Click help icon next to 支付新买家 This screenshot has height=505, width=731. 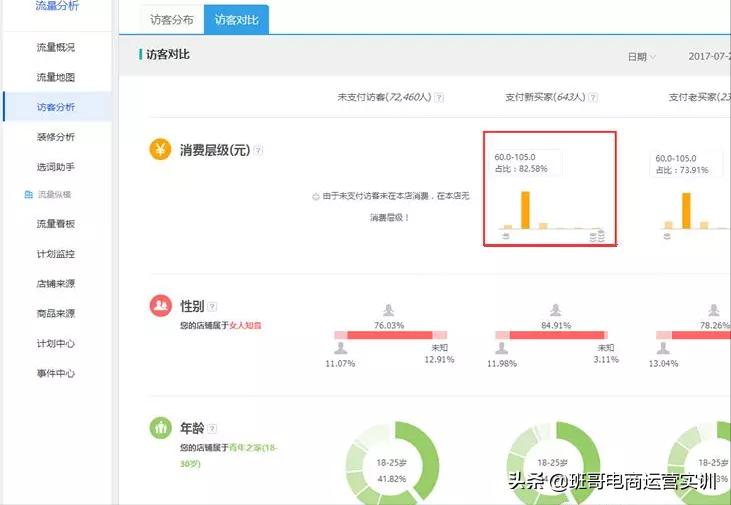pyautogui.click(x=593, y=97)
